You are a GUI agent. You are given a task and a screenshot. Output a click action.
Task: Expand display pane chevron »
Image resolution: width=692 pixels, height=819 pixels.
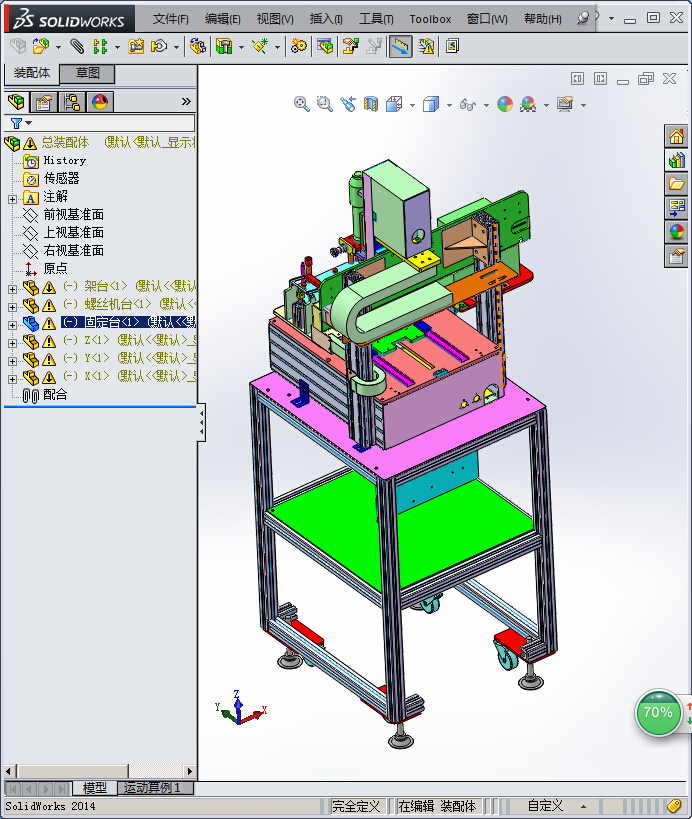point(186,101)
